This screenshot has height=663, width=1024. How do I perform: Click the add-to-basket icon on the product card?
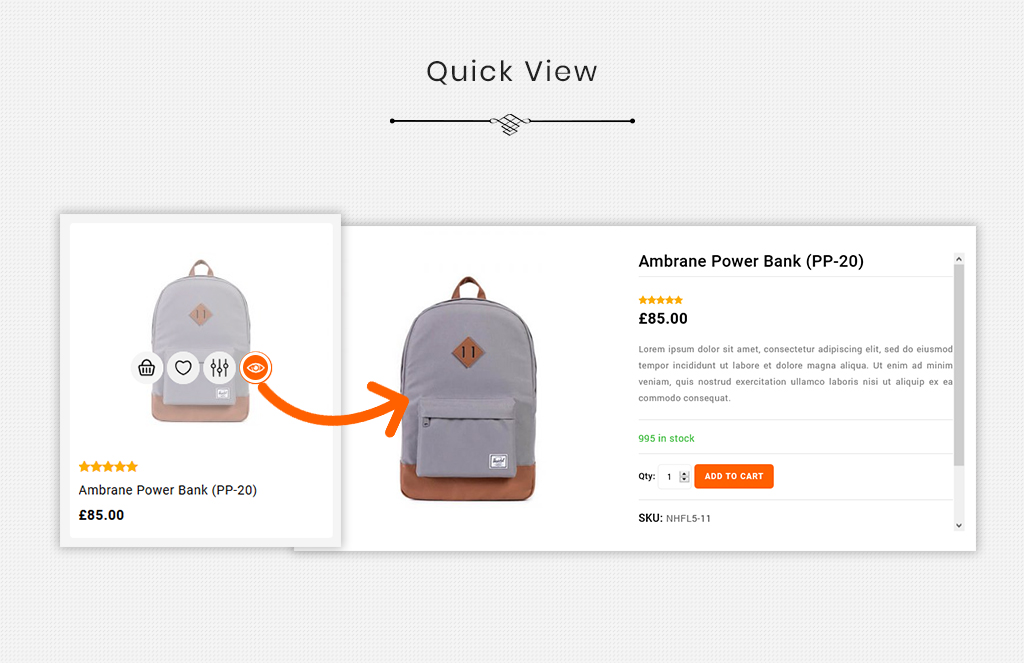[x=147, y=368]
